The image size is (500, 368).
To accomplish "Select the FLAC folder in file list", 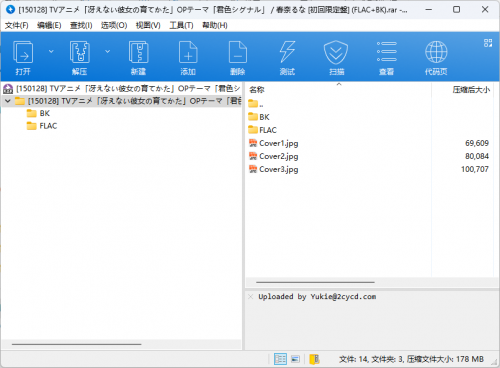I will [263, 130].
